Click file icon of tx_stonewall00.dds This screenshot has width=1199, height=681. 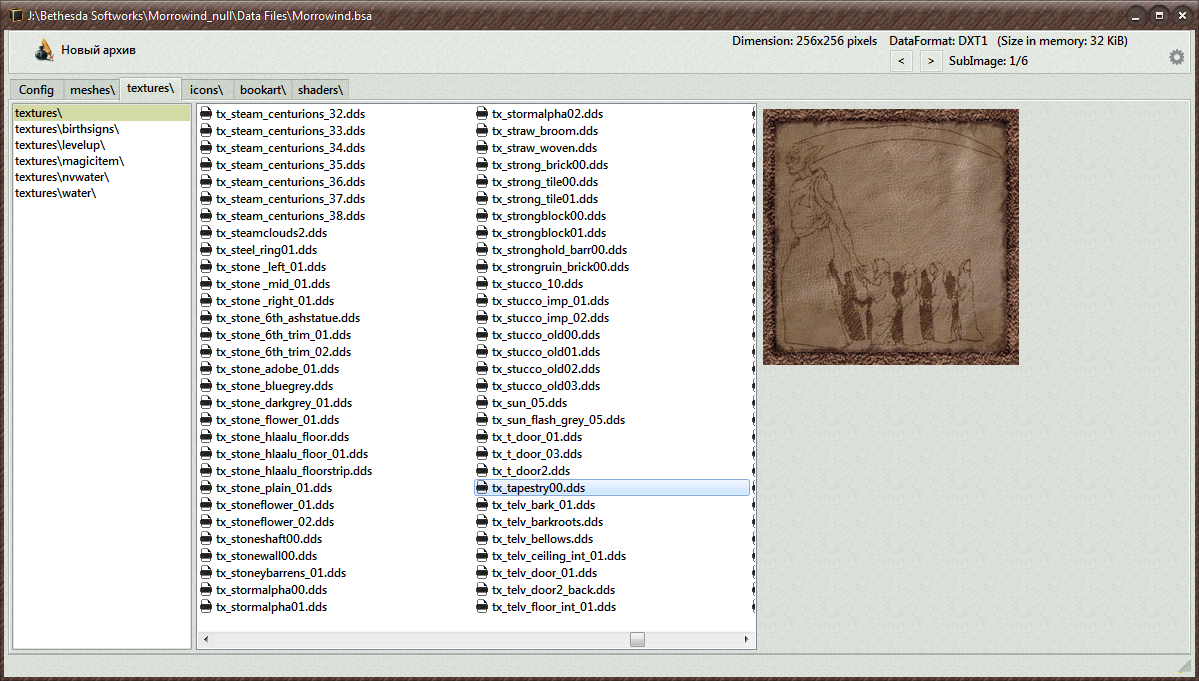point(206,556)
